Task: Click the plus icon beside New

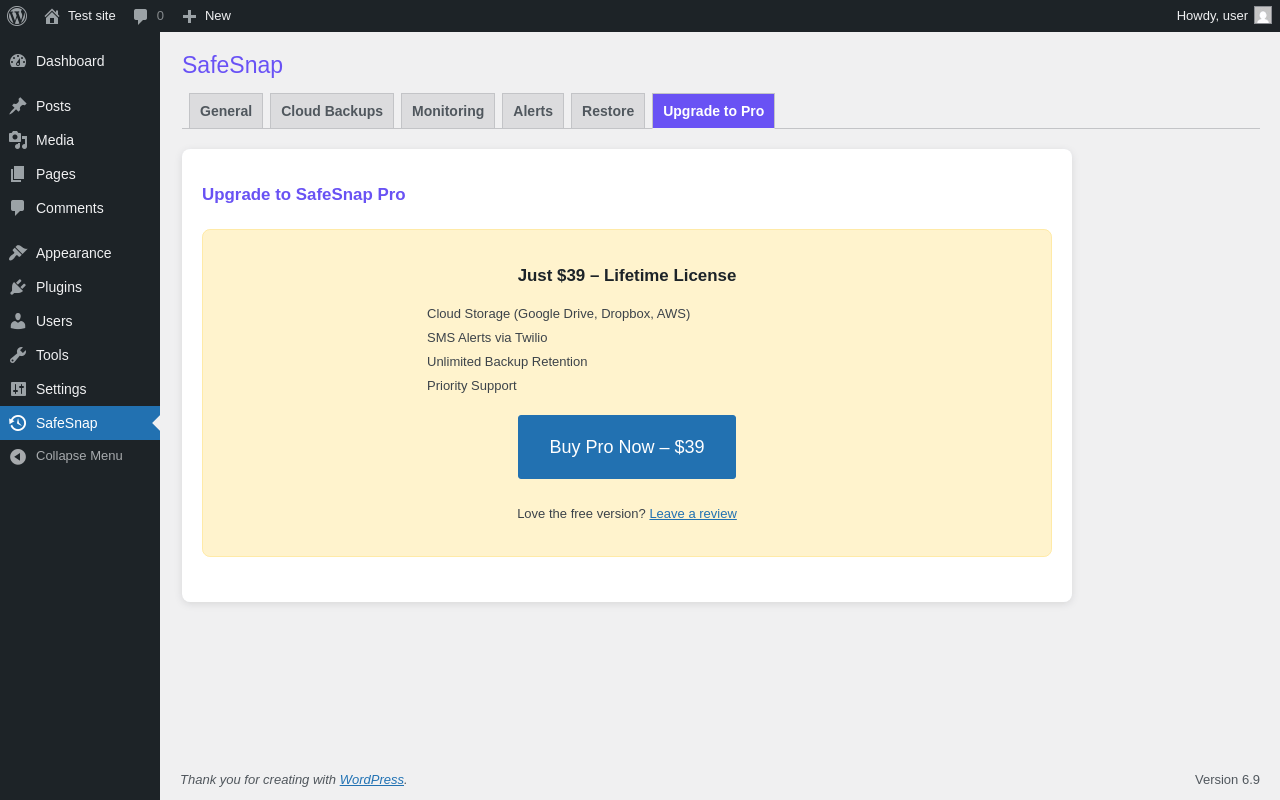Action: tap(189, 16)
